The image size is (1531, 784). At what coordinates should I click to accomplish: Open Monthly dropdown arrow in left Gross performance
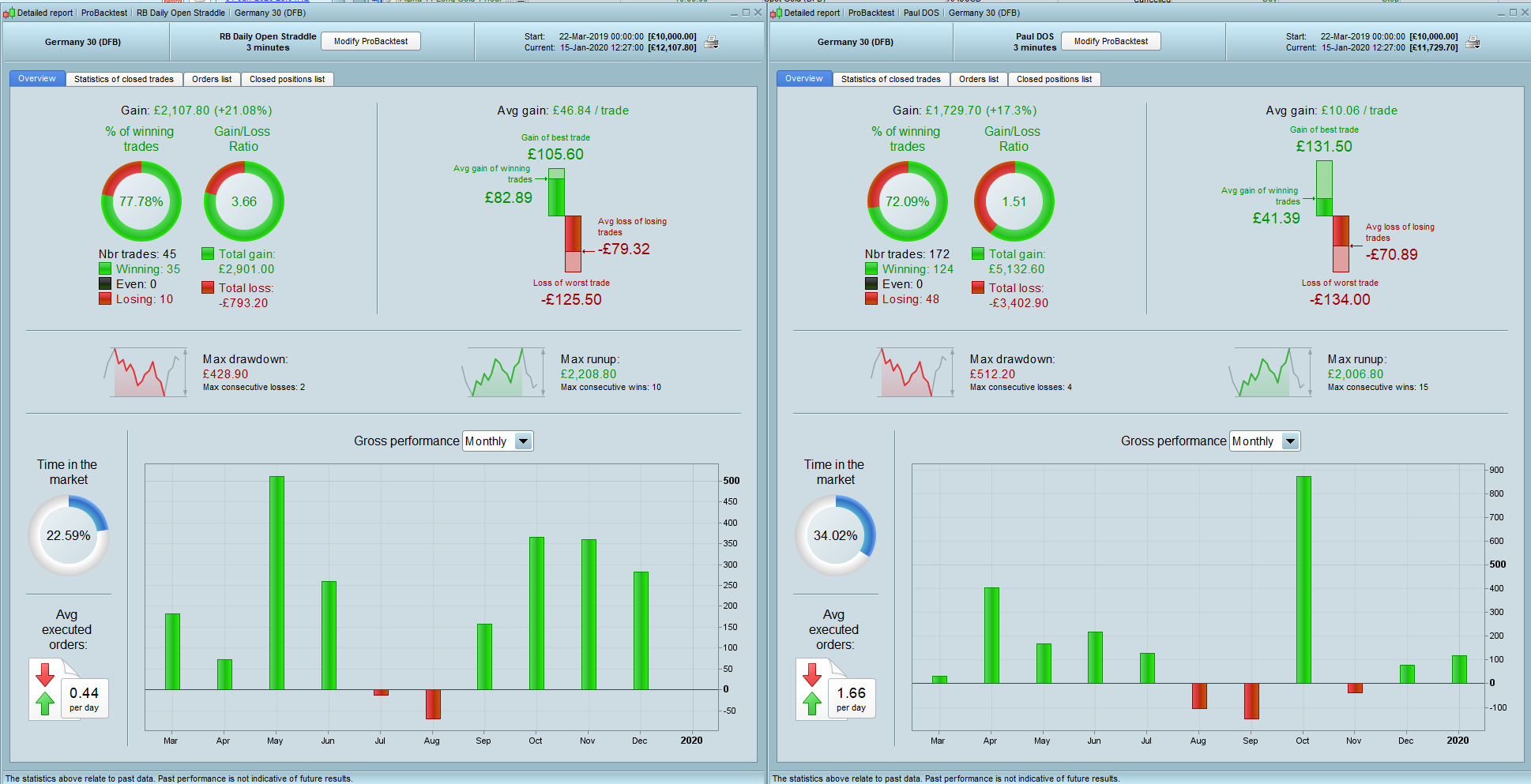tap(523, 441)
